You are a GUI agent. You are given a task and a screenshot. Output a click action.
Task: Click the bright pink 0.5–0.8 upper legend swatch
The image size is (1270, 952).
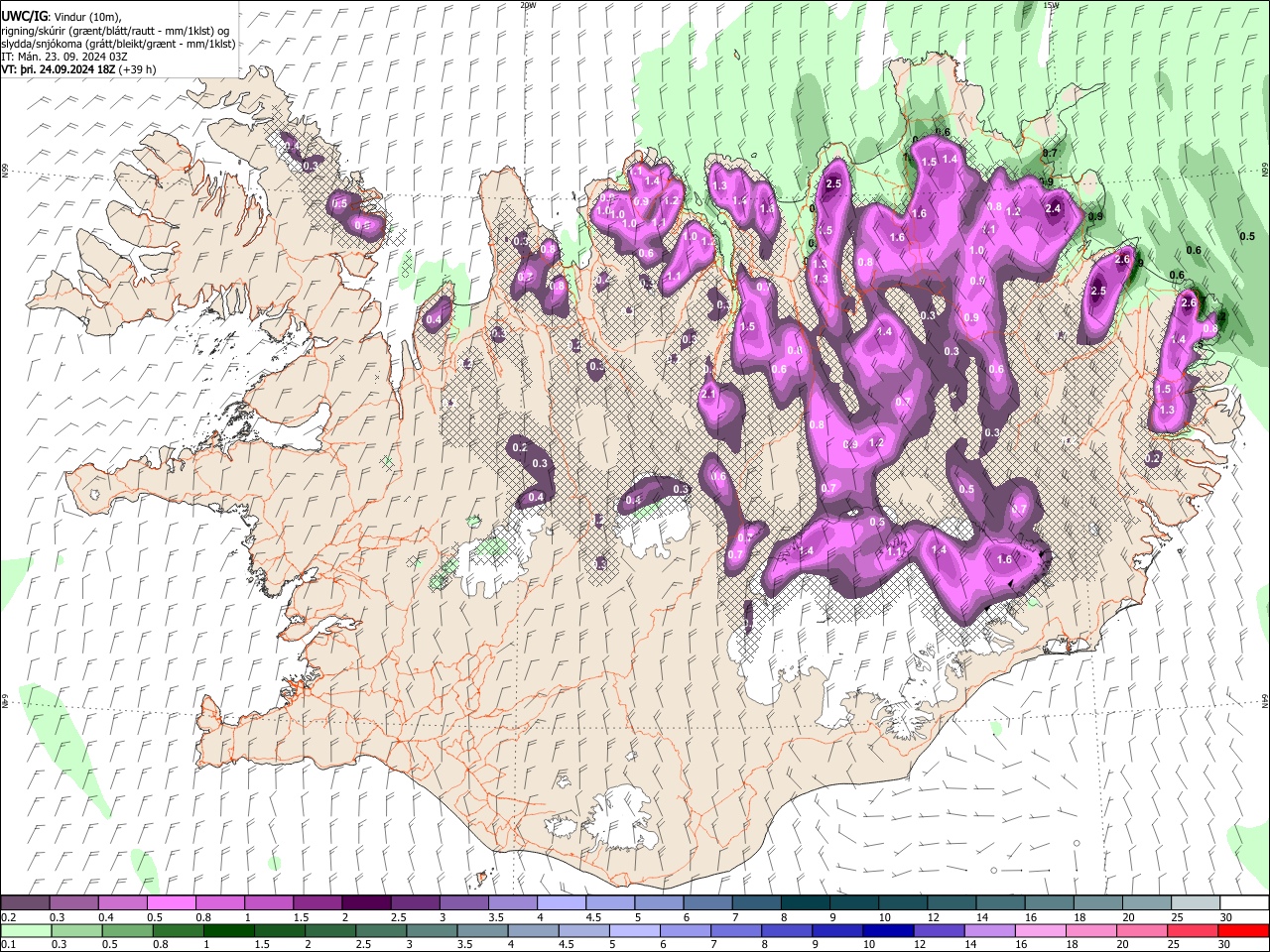pos(172,903)
